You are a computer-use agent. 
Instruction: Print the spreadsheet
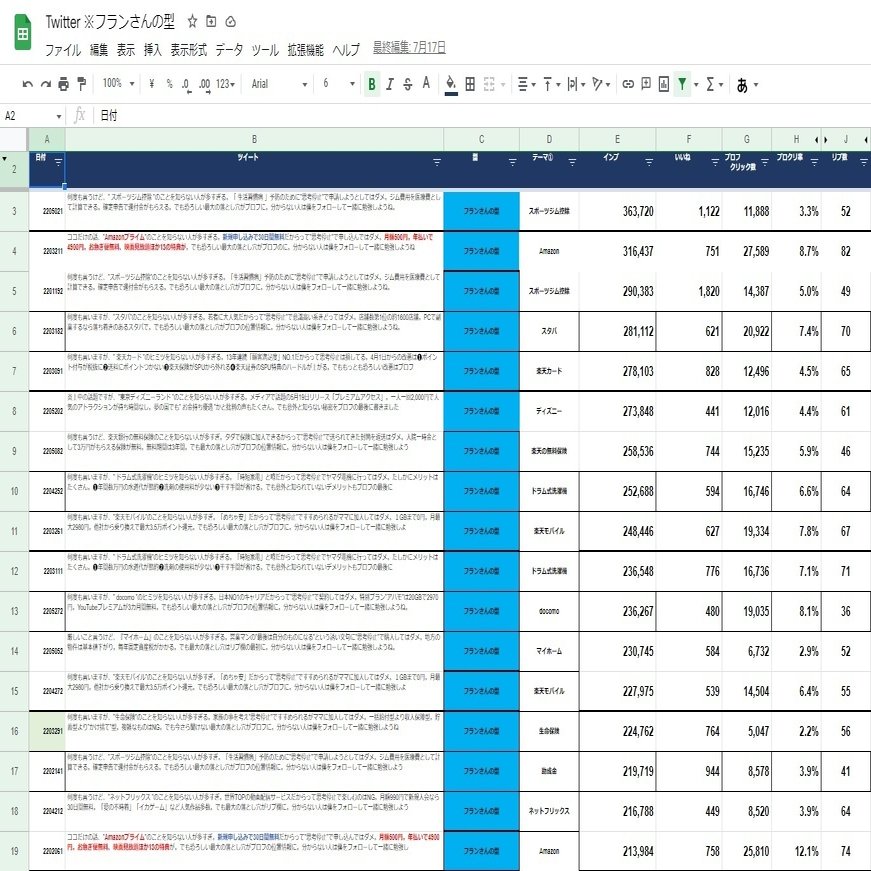(63, 84)
